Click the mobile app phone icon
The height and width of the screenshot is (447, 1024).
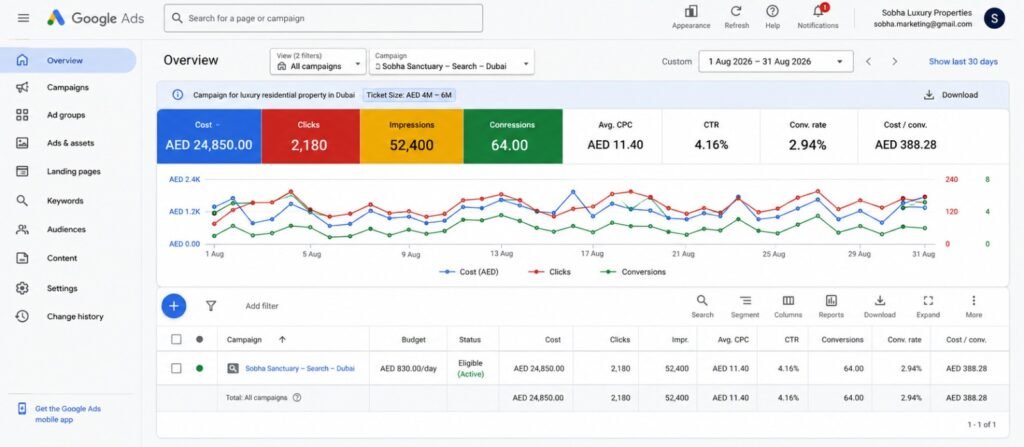tap(22, 409)
